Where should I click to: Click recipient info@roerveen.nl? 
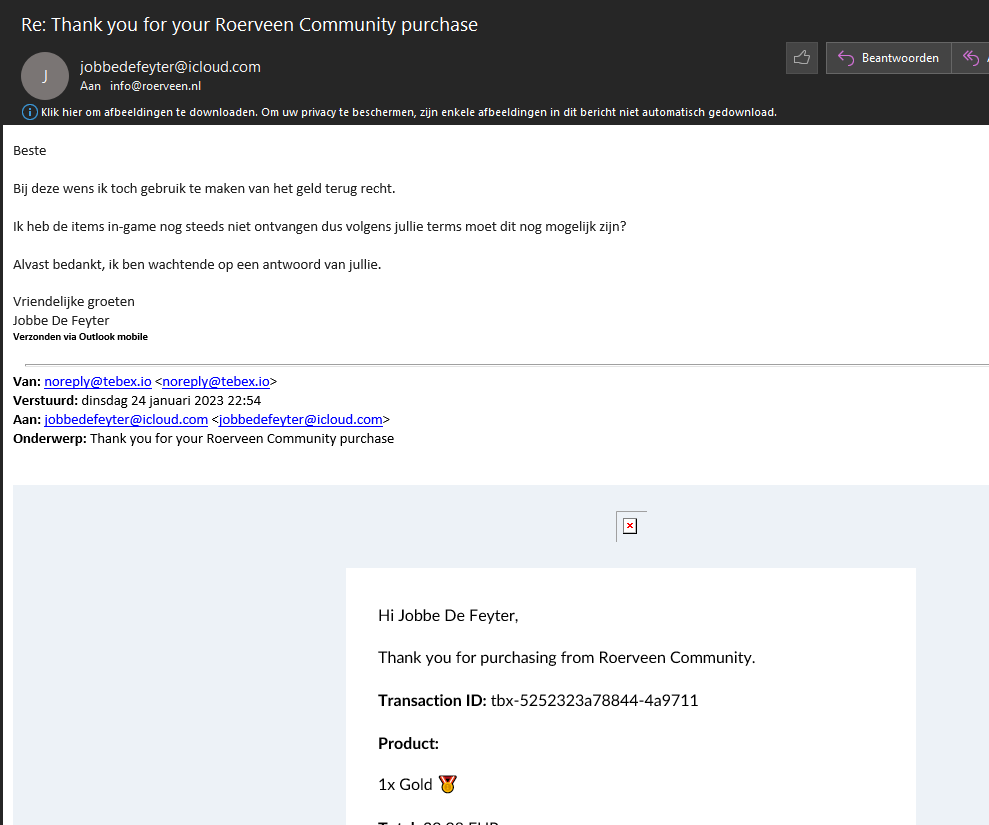click(x=155, y=86)
